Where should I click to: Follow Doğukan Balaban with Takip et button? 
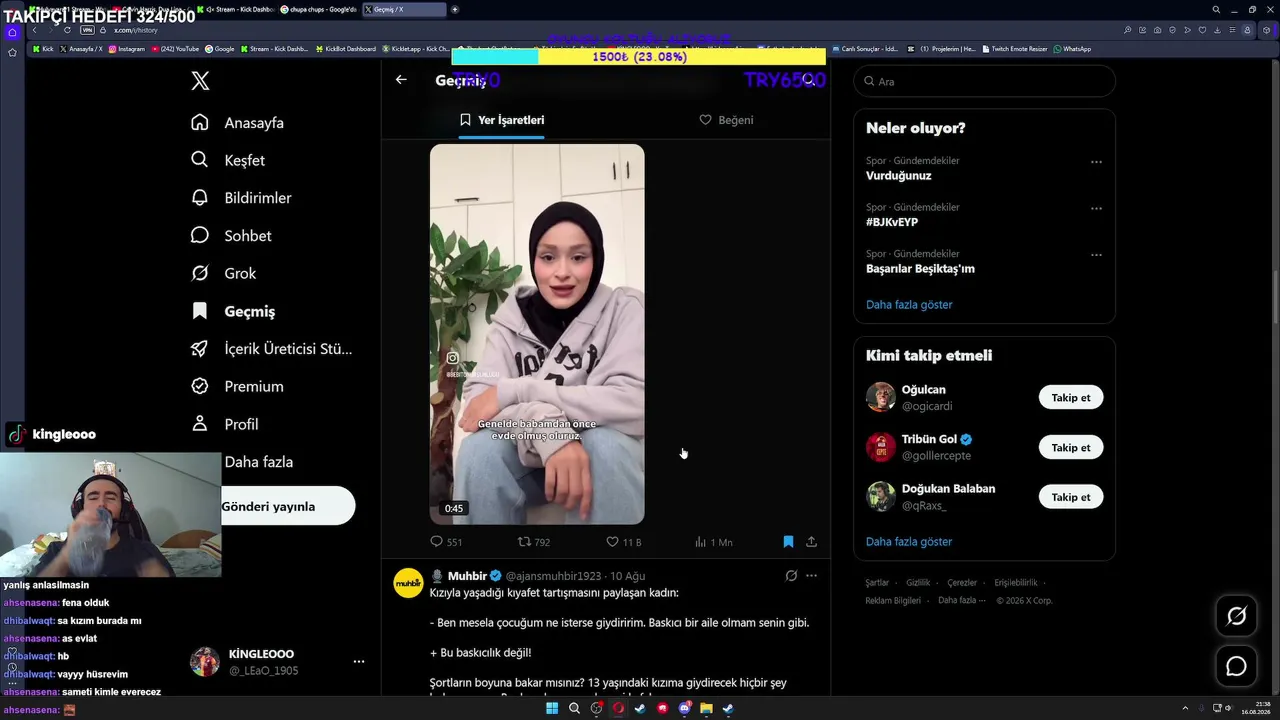coord(1071,497)
